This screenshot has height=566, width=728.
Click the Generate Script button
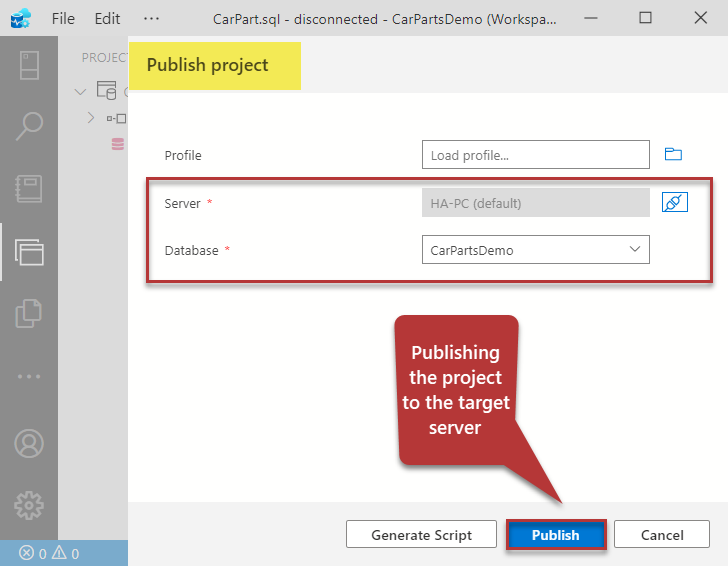click(421, 535)
